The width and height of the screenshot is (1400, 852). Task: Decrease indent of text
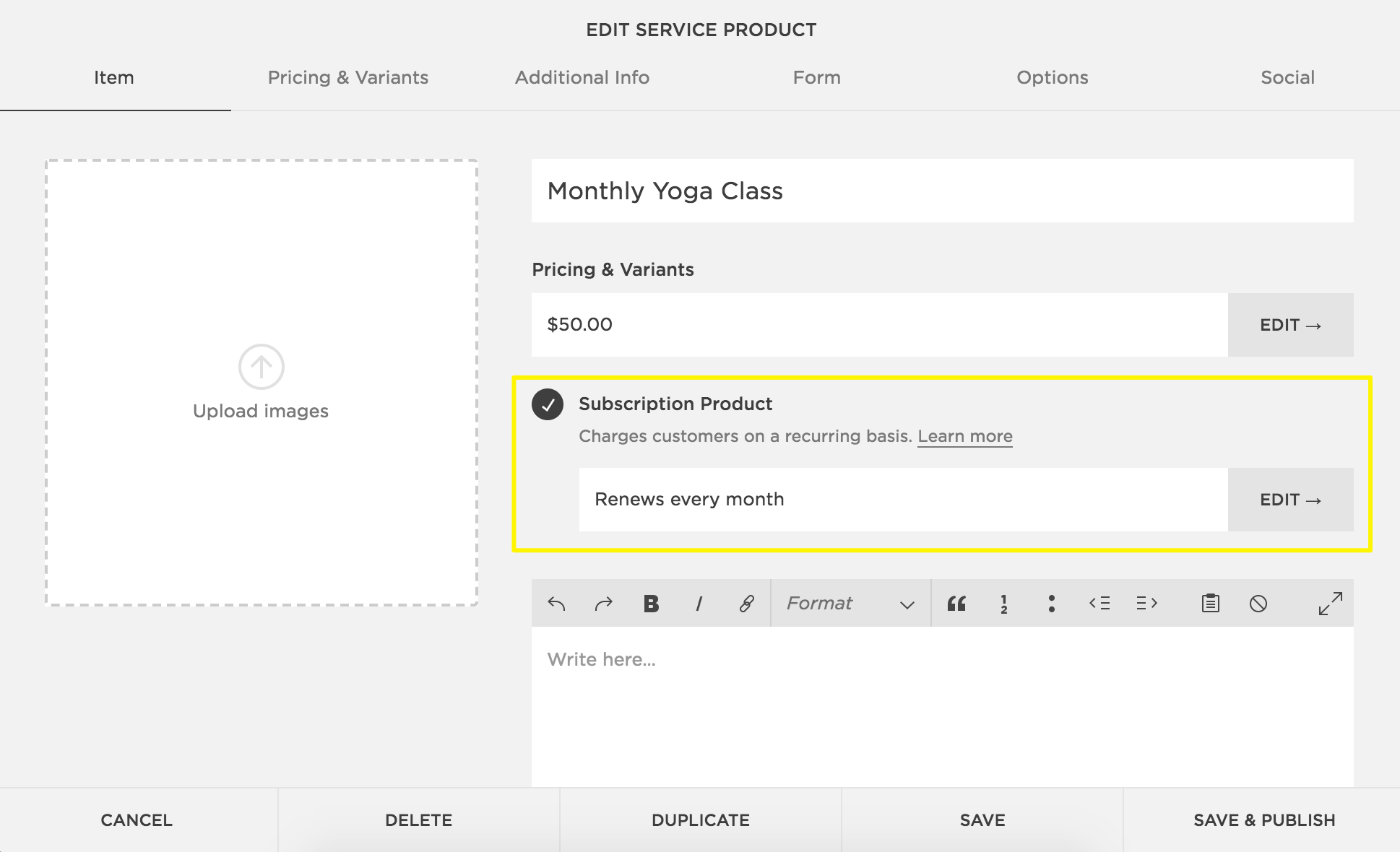click(x=1099, y=604)
